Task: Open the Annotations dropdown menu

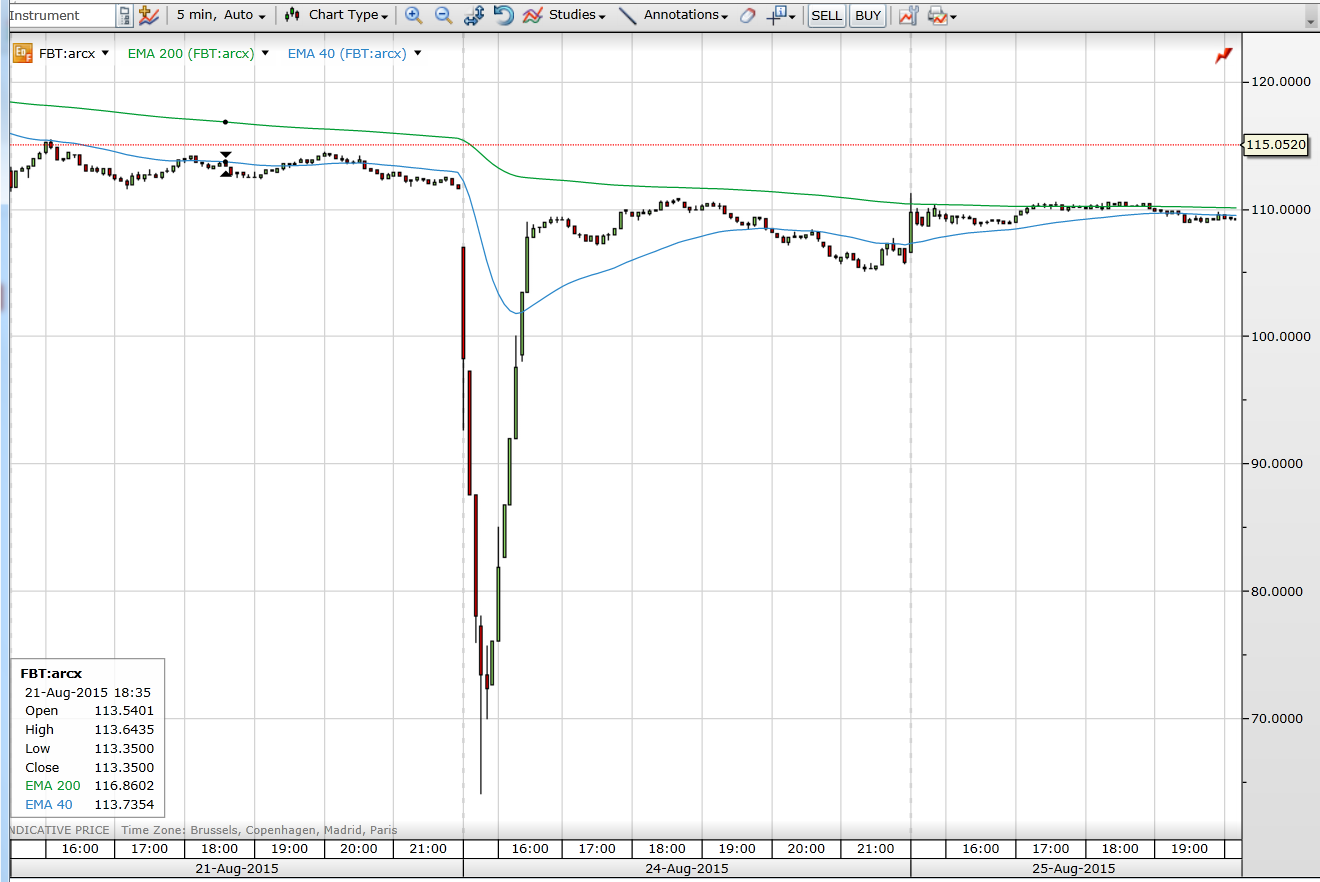Action: [x=685, y=15]
